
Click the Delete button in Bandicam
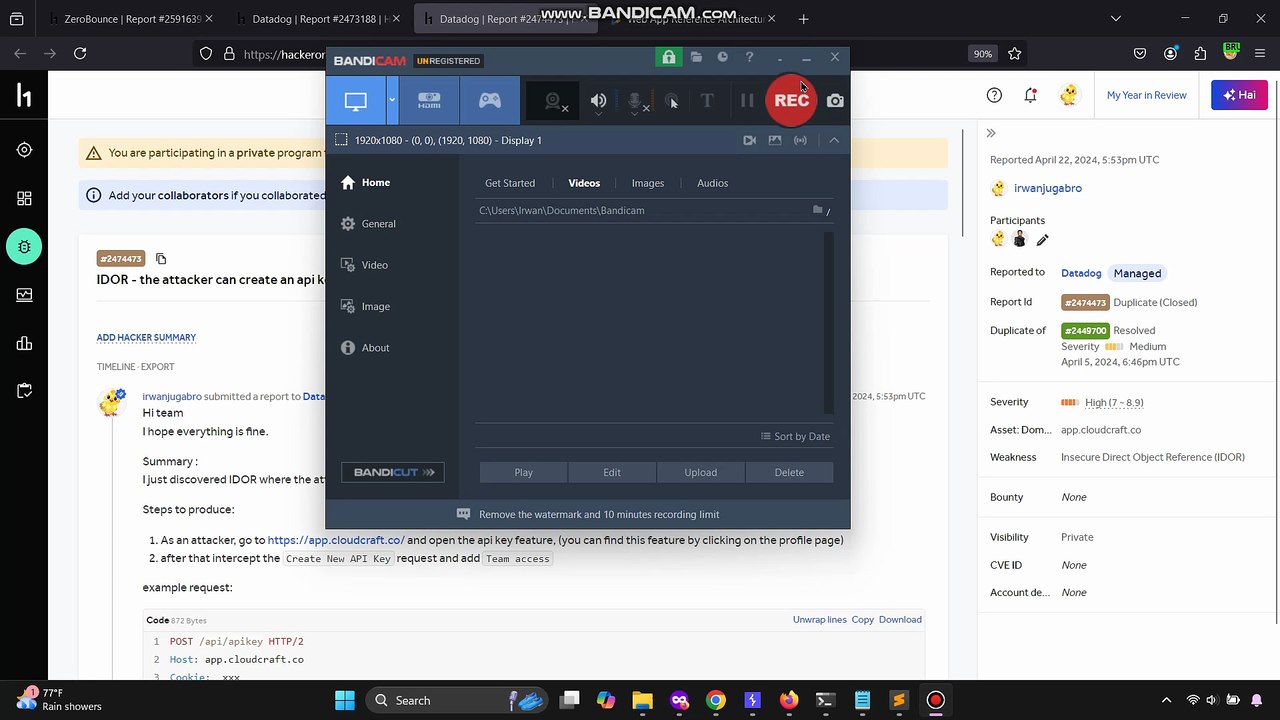click(x=789, y=472)
